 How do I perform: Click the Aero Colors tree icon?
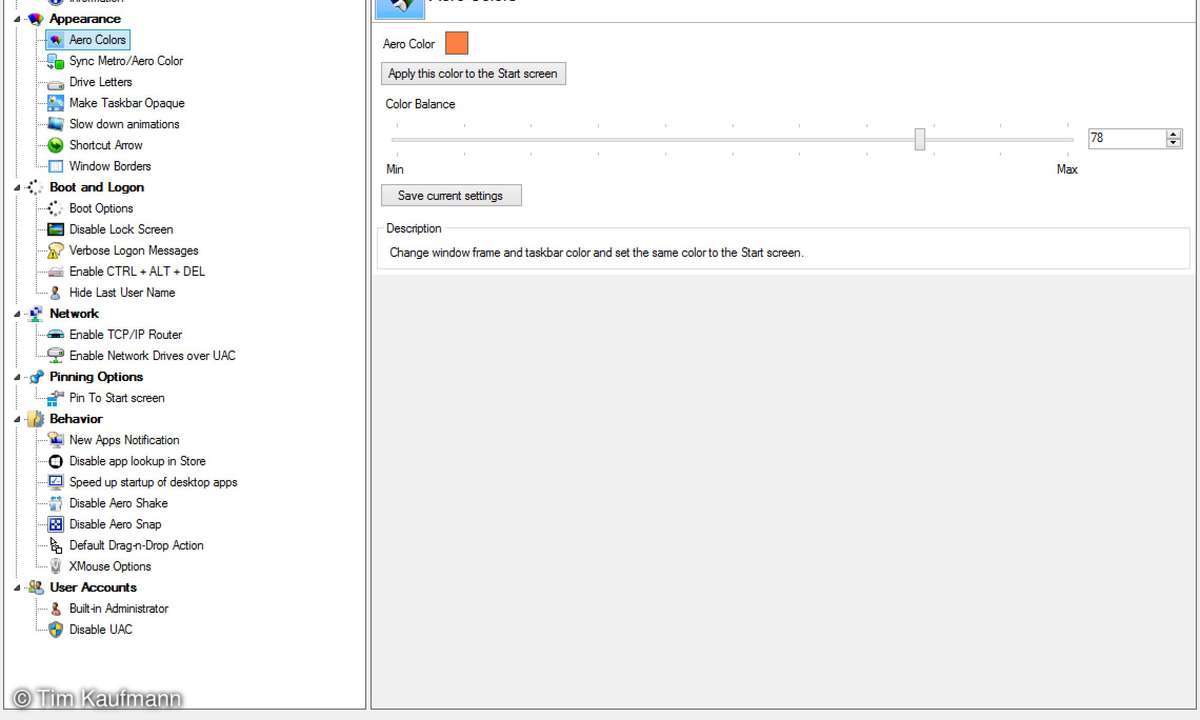click(x=56, y=40)
